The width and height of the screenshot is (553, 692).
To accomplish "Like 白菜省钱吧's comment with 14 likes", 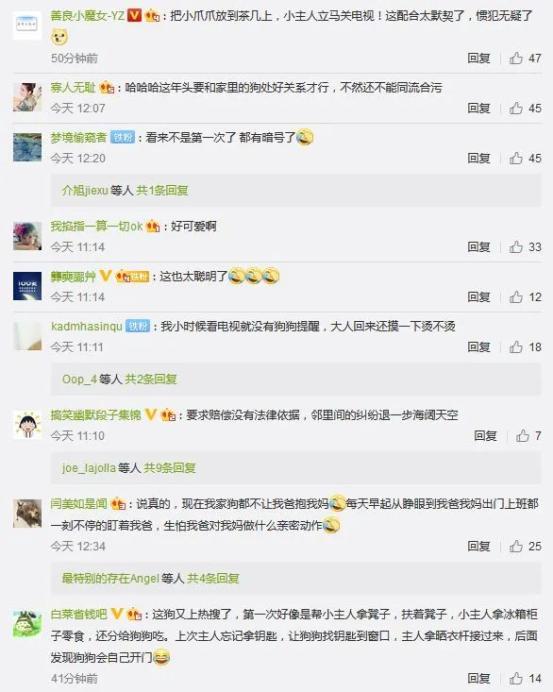I will (516, 678).
